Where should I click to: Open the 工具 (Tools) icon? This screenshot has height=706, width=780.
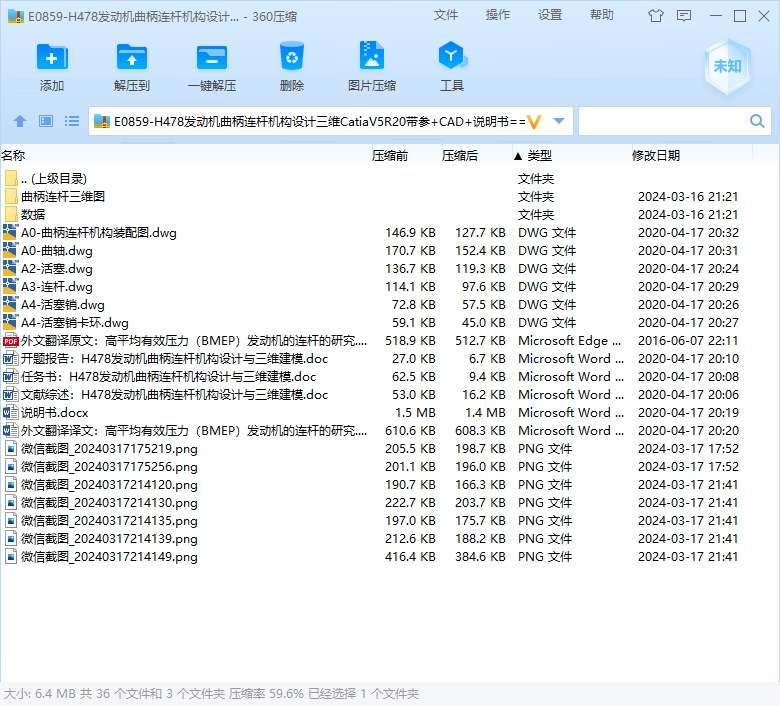pyautogui.click(x=452, y=55)
